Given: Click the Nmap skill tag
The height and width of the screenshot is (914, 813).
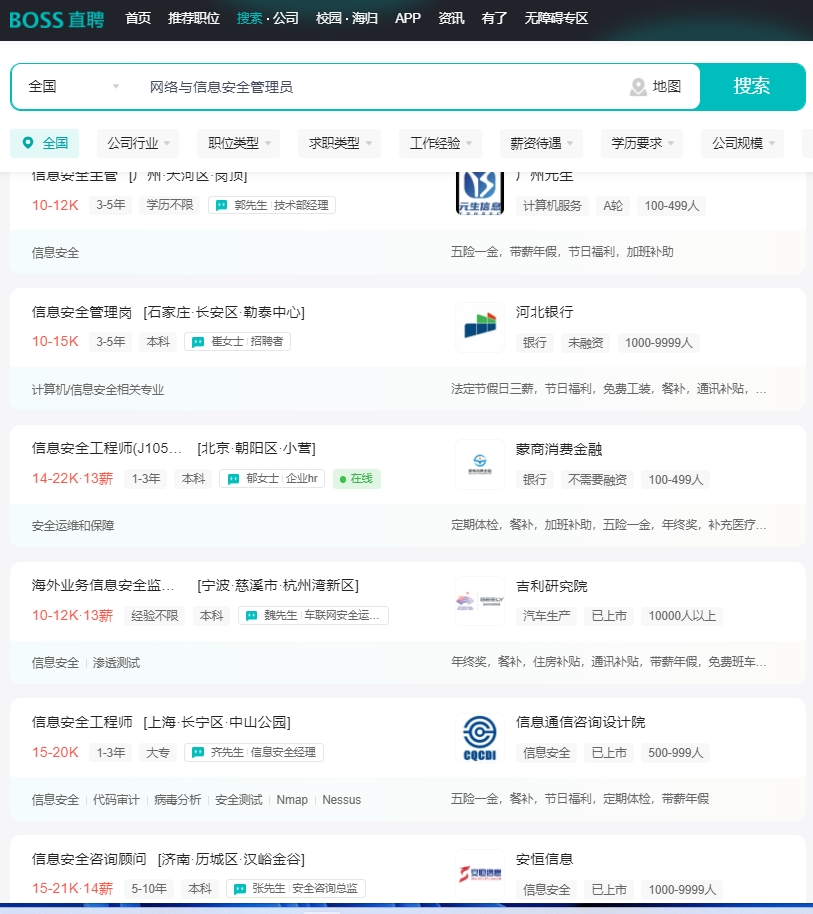Looking at the screenshot, I should point(292,800).
